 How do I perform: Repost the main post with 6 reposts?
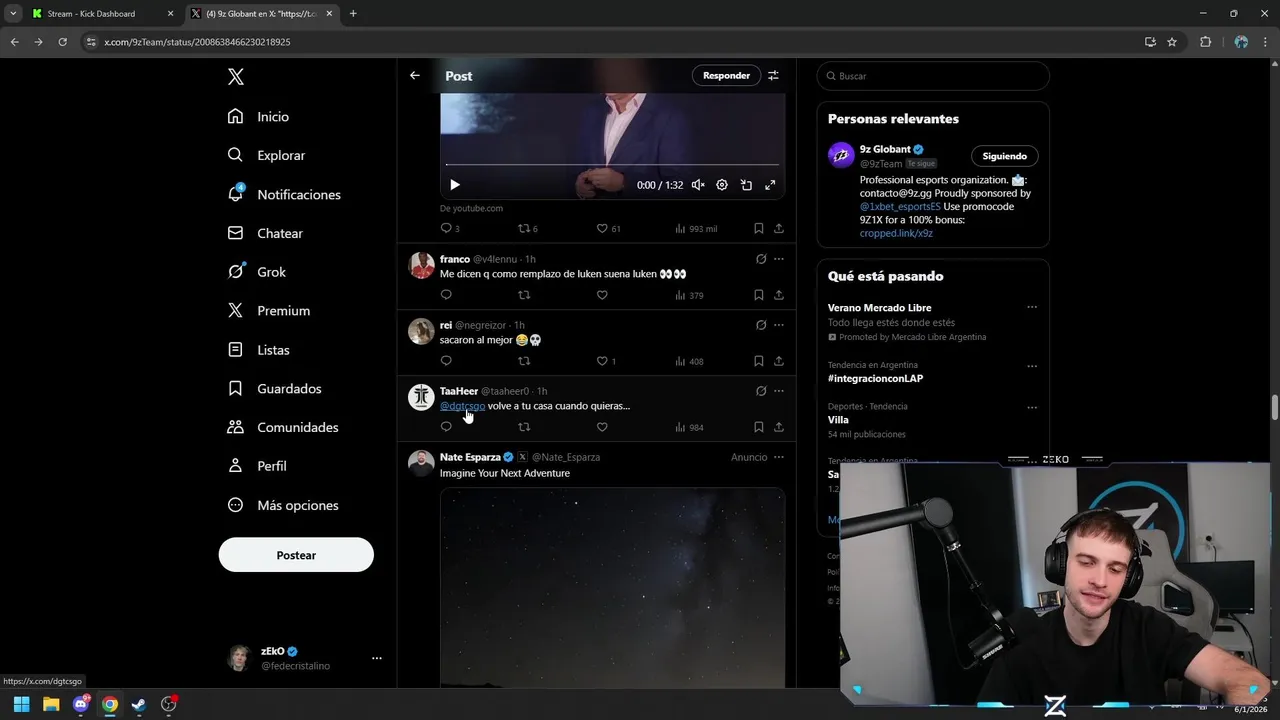click(528, 228)
